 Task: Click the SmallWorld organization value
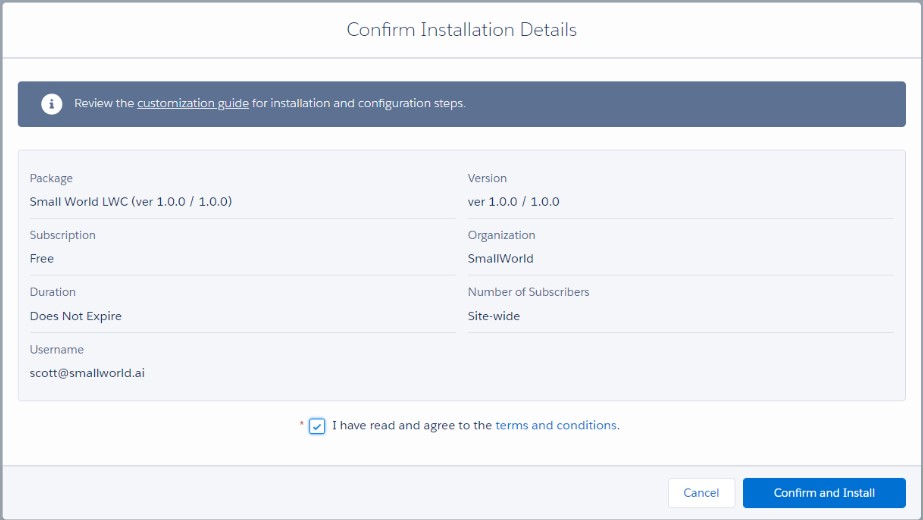(x=500, y=258)
